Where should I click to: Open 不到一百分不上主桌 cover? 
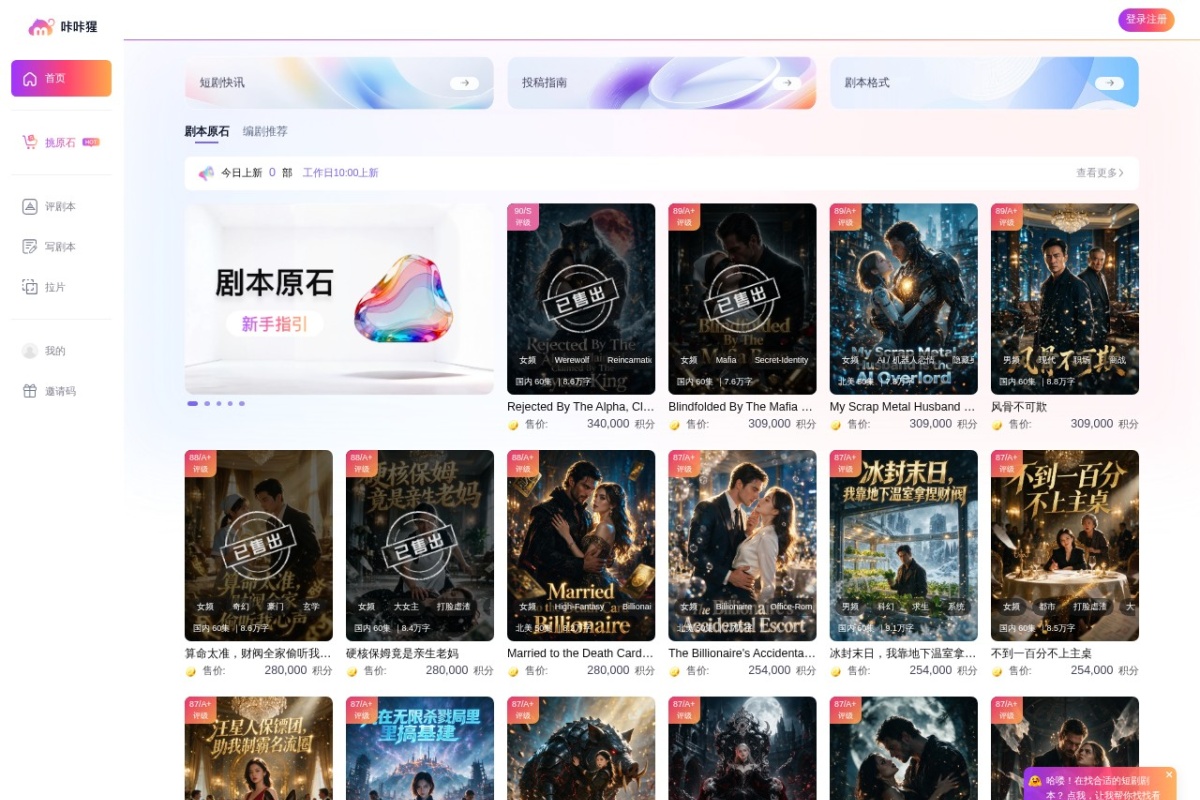1065,545
